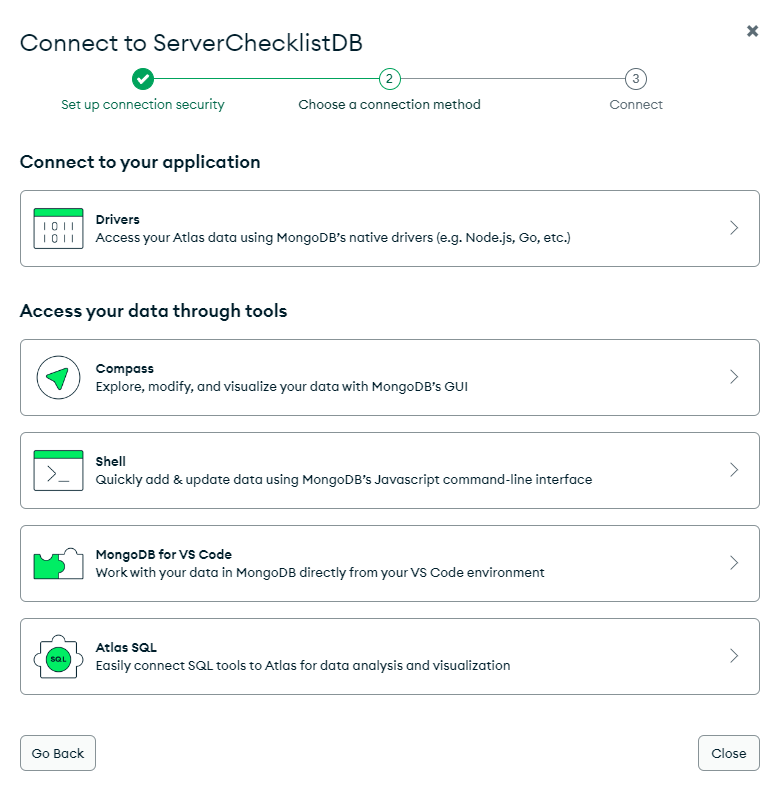Expand the Shell option chevron
The width and height of the screenshot is (779, 790).
[x=734, y=470]
